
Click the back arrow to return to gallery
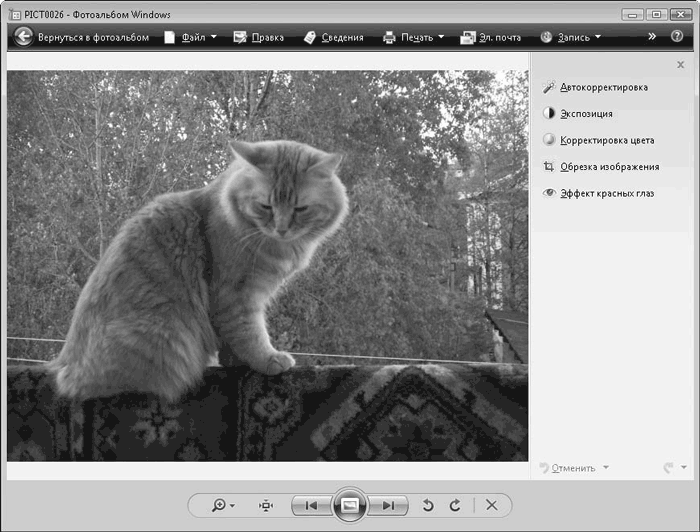pyautogui.click(x=23, y=37)
